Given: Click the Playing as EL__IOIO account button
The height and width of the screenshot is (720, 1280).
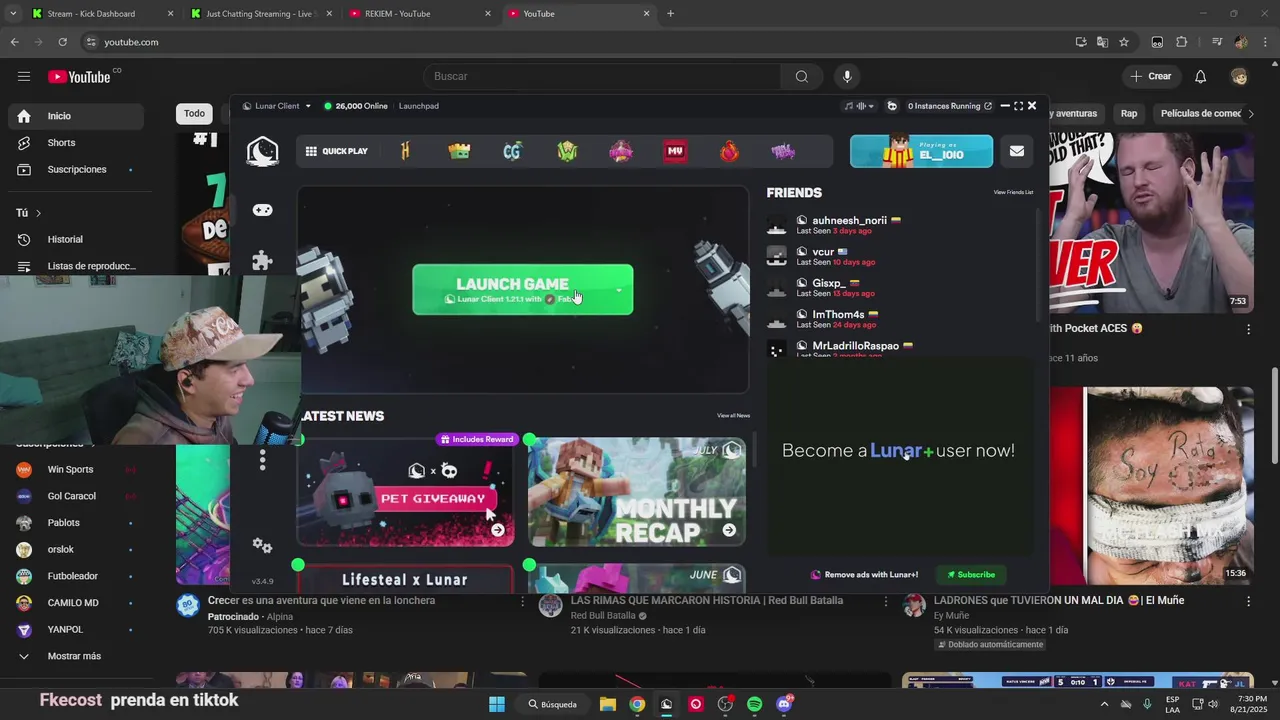Looking at the screenshot, I should [921, 151].
